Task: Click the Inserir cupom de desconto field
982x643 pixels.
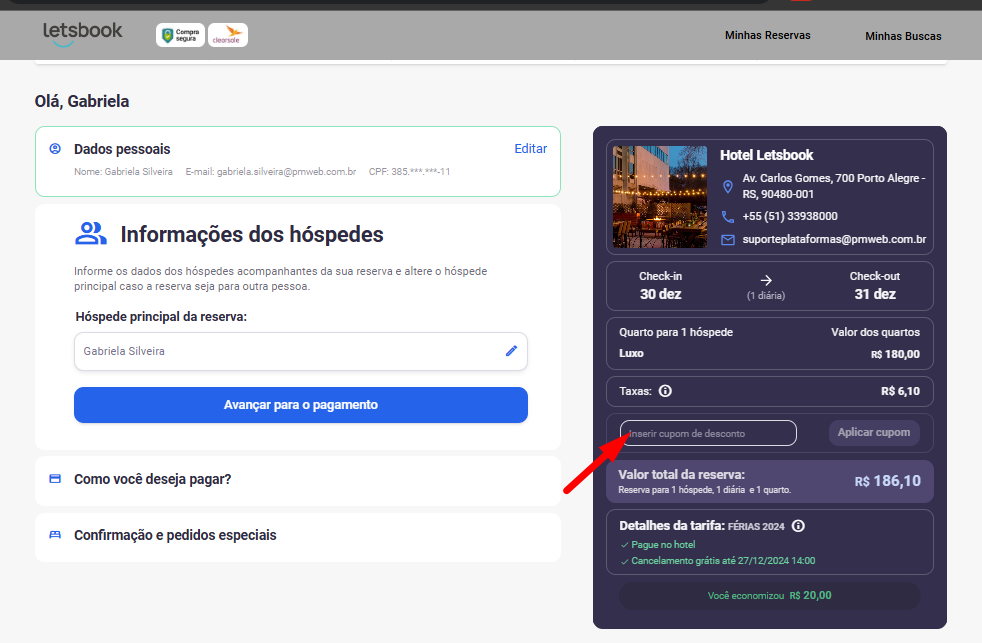Action: [708, 433]
